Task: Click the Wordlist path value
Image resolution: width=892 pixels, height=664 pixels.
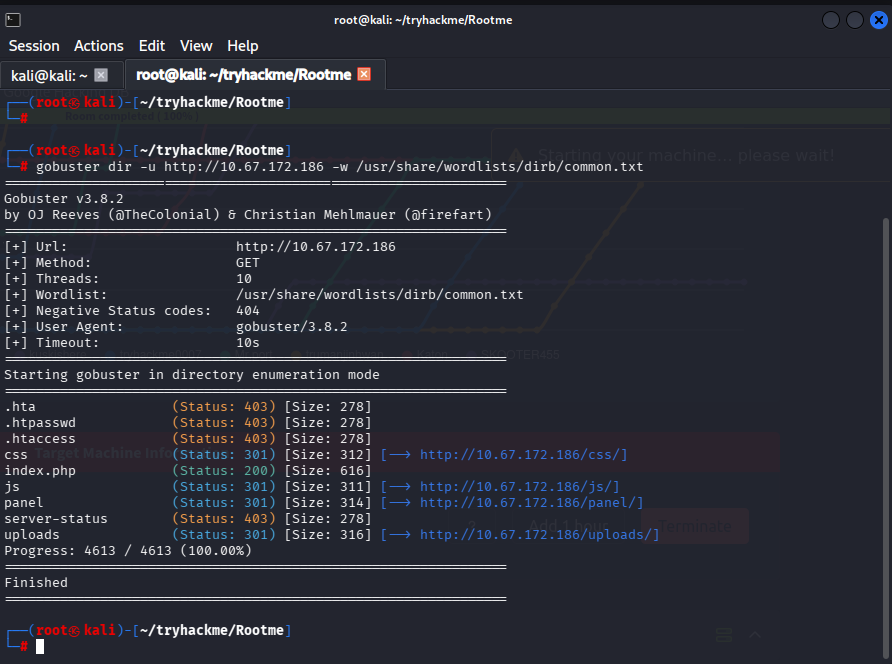Action: tap(379, 294)
